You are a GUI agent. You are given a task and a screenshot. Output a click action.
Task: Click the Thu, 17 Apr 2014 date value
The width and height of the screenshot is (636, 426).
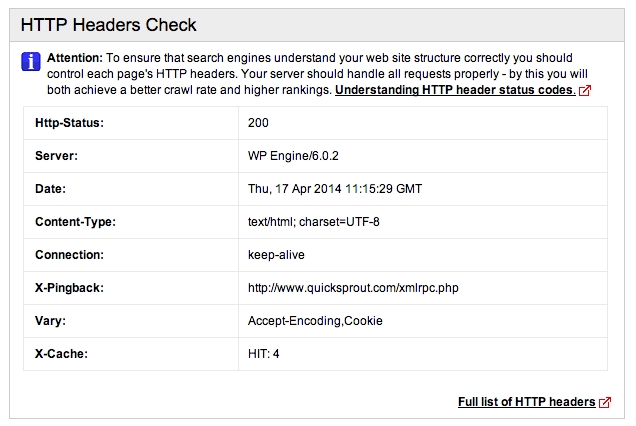click(335, 189)
